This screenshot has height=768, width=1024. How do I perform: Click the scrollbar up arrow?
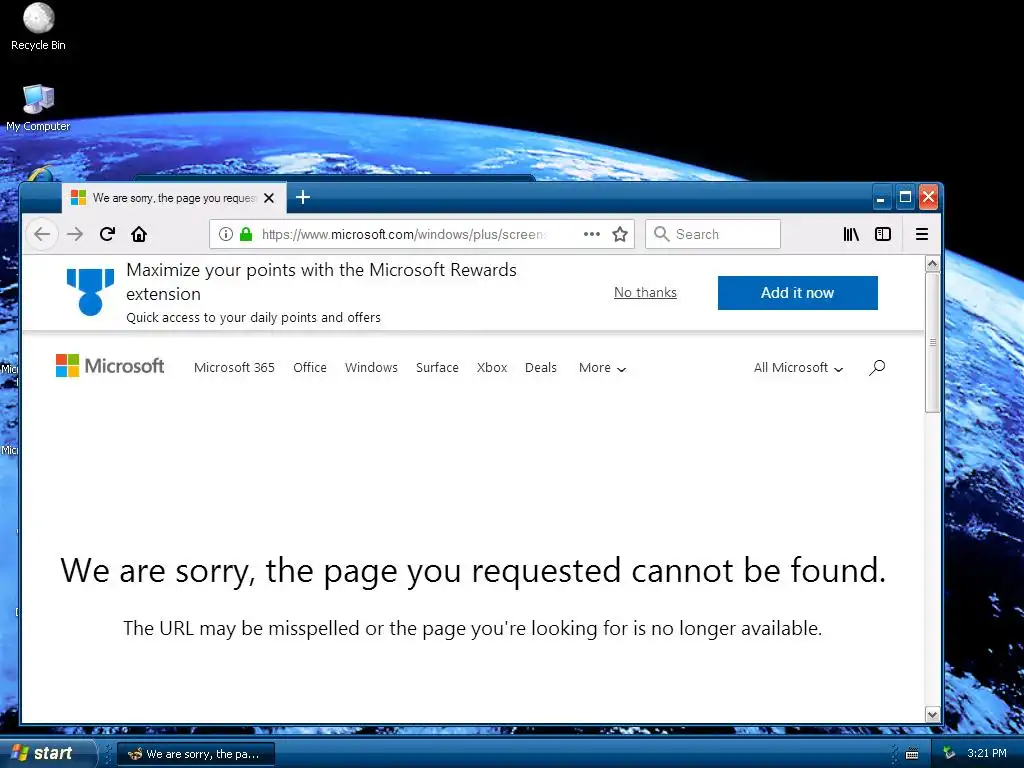[933, 264]
